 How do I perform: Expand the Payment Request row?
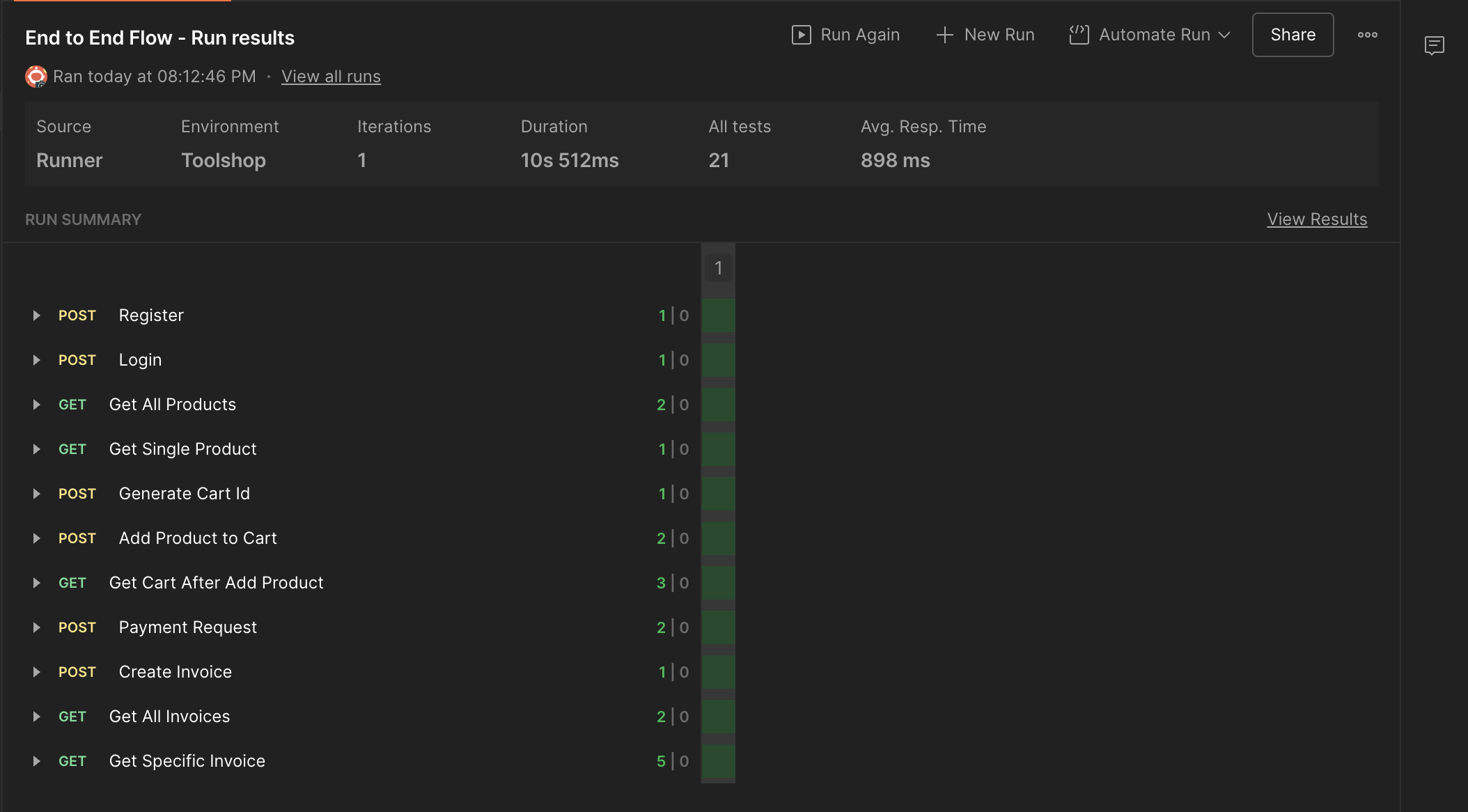coord(36,627)
